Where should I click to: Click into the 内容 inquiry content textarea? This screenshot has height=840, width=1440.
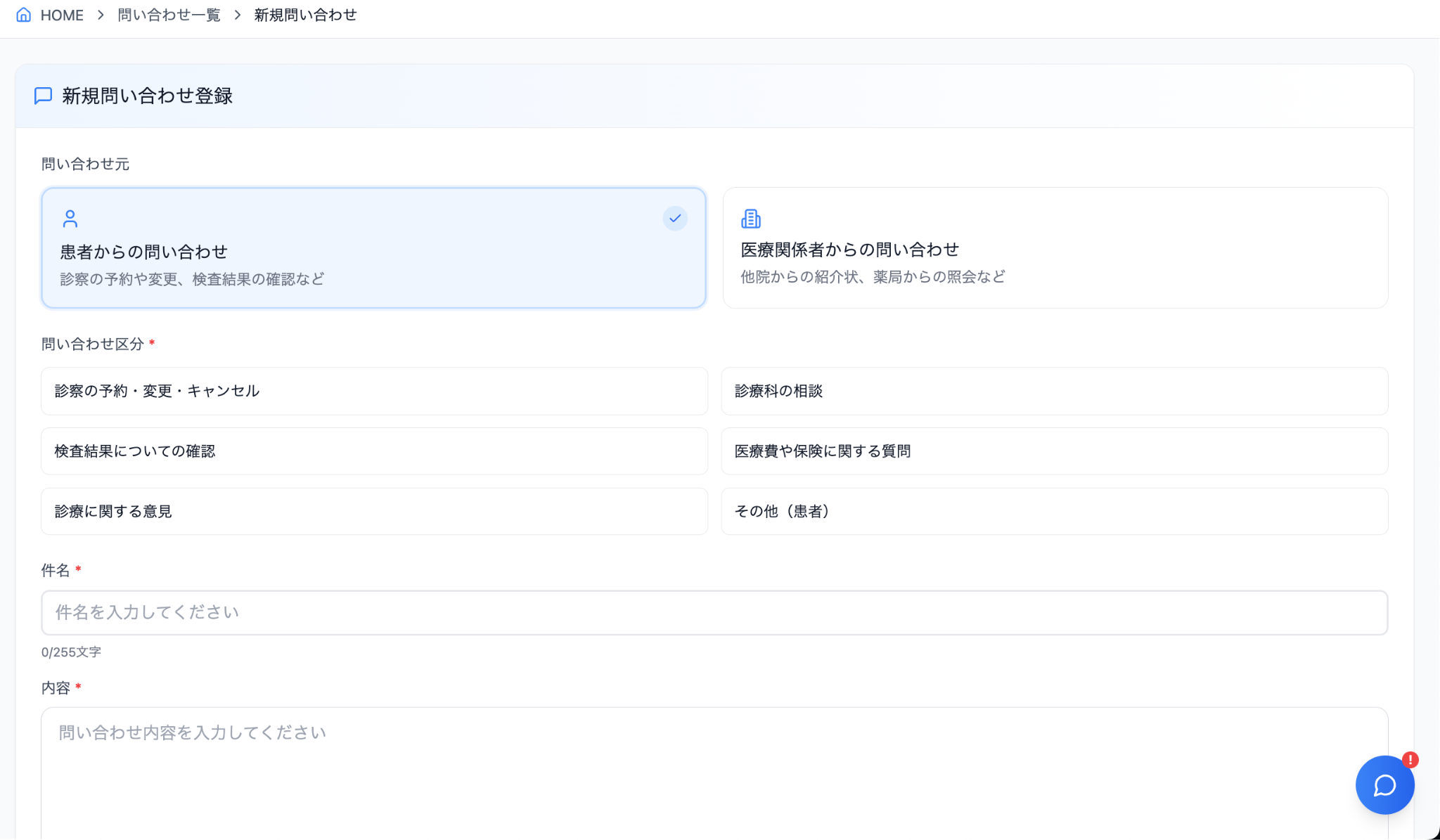(714, 773)
